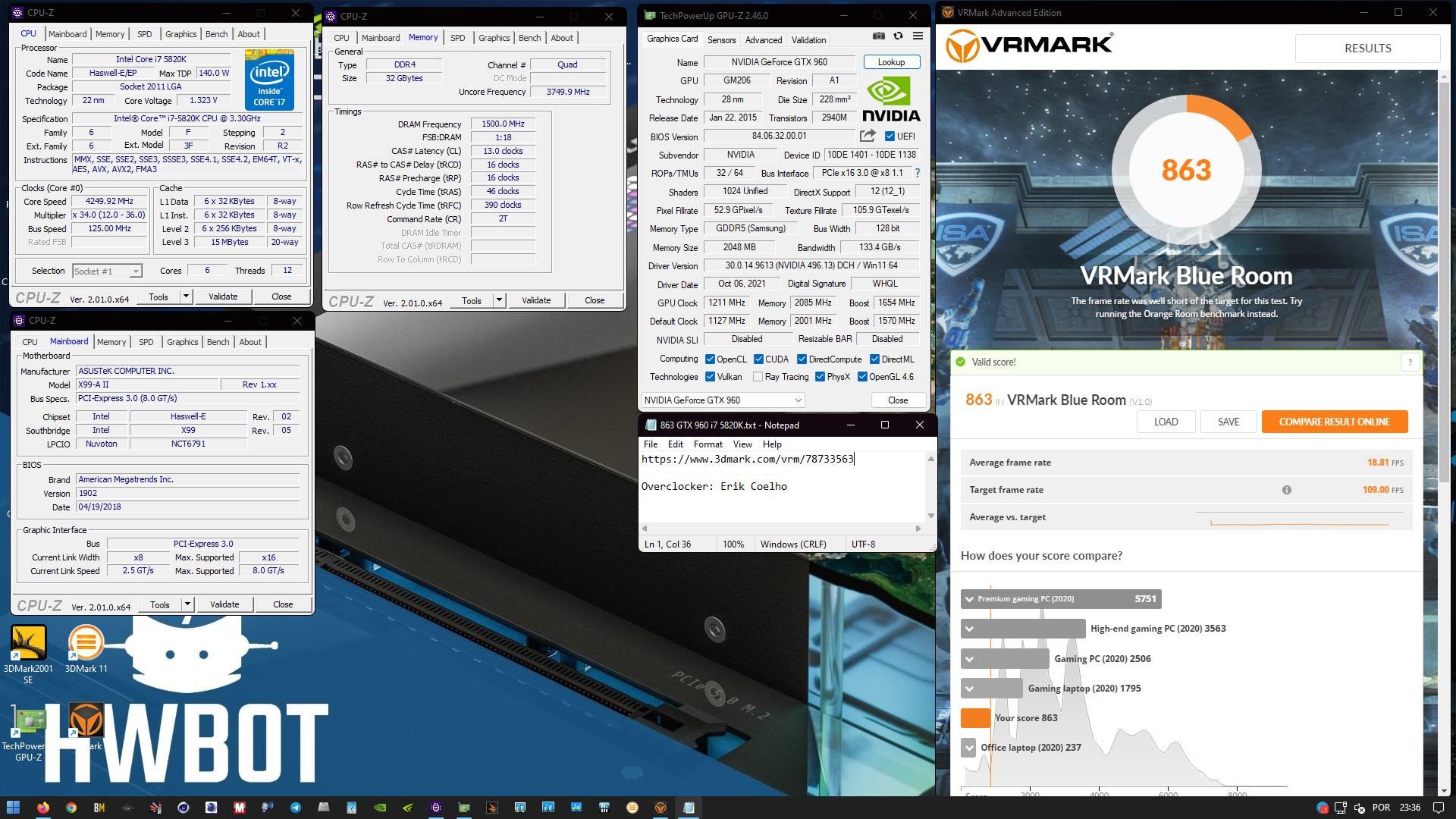Viewport: 1456px width, 819px height.
Task: Click the Intel Core i7 logo
Action: click(x=269, y=80)
